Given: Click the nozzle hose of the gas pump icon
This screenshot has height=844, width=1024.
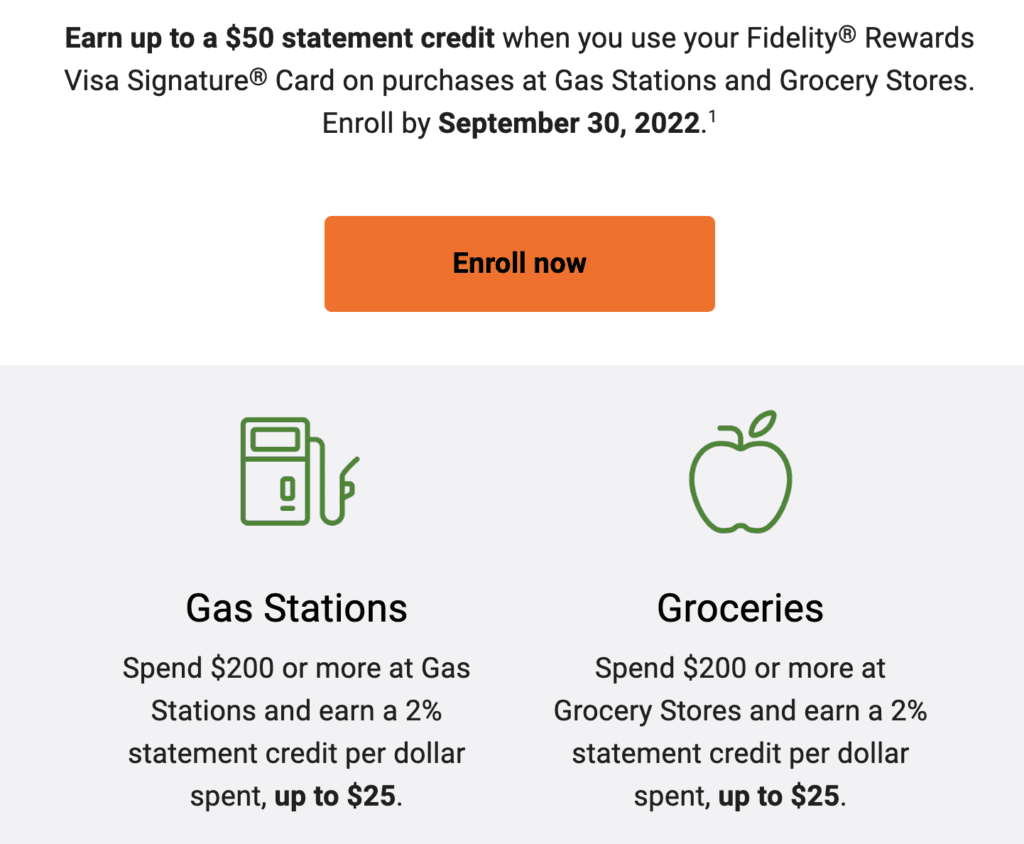Looking at the screenshot, I should point(335,482).
